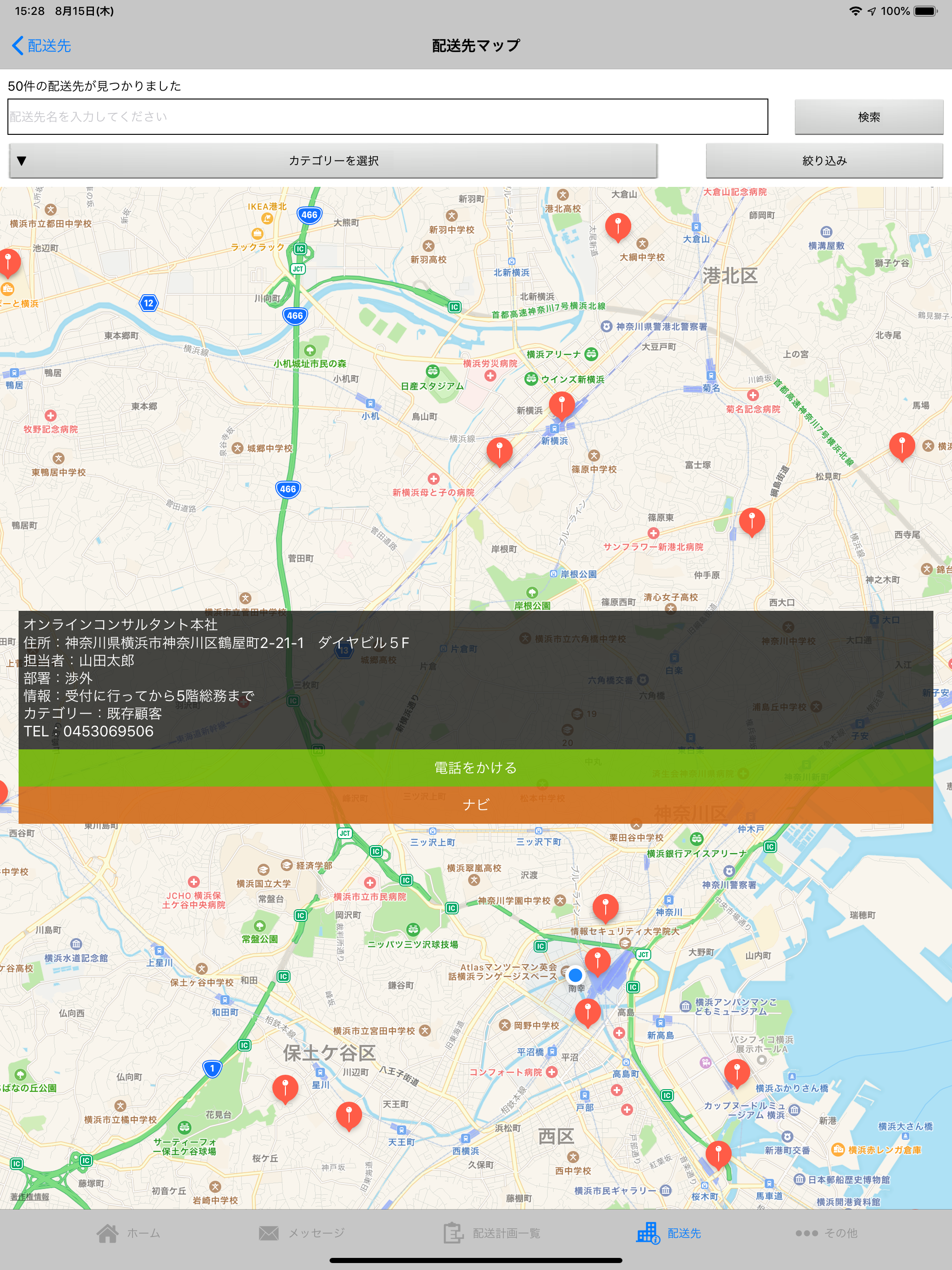Tap the 小机城址市民の森 park icon
952x1270 pixels.
click(x=310, y=350)
